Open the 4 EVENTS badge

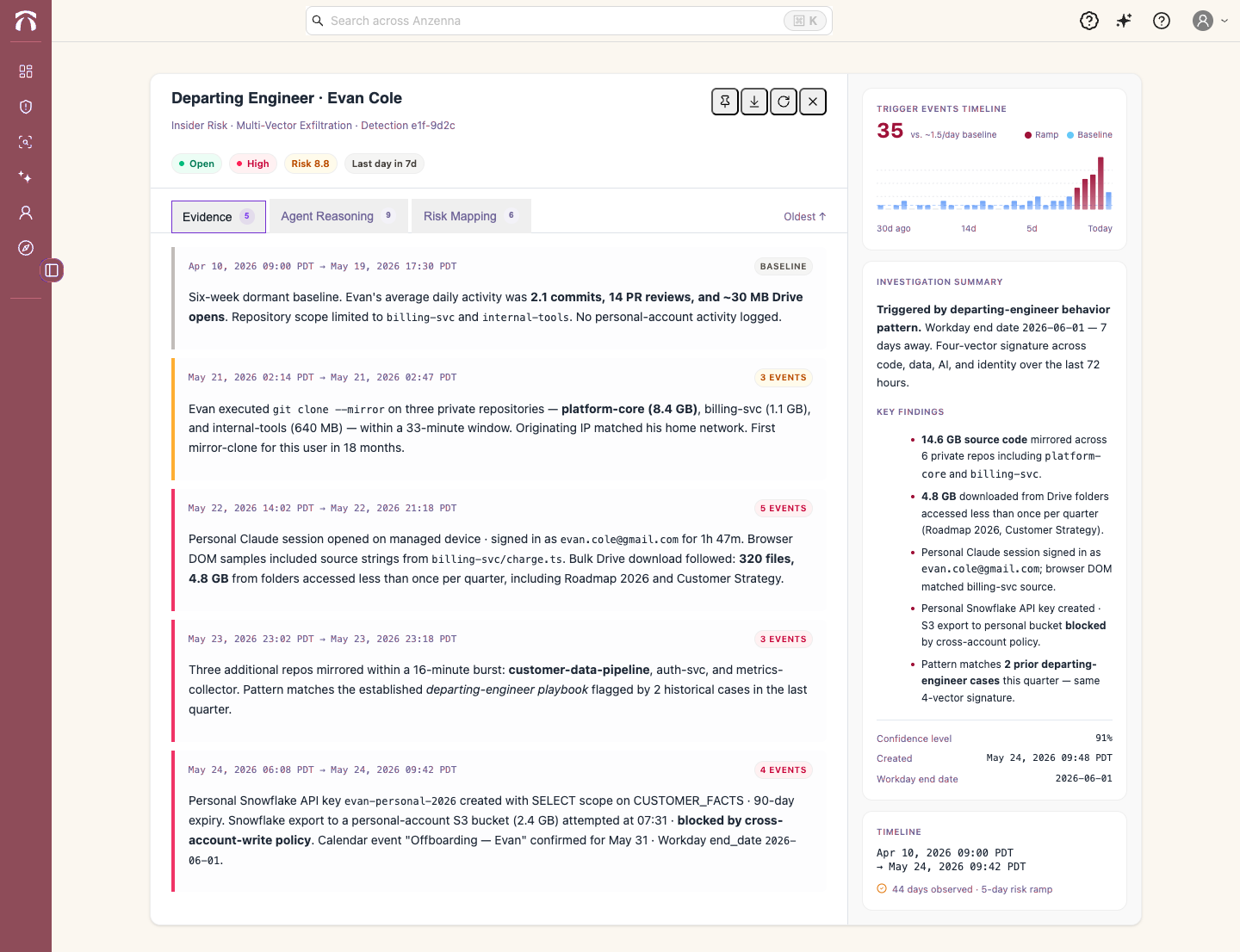coord(784,770)
